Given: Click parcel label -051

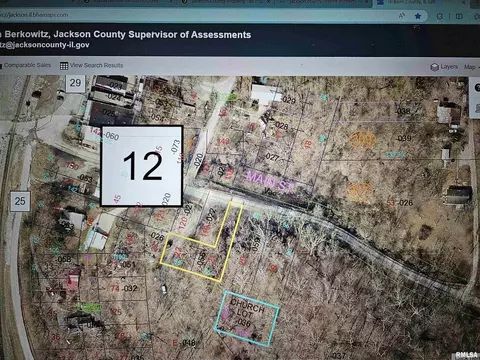Looking at the screenshot, I should (128, 265).
